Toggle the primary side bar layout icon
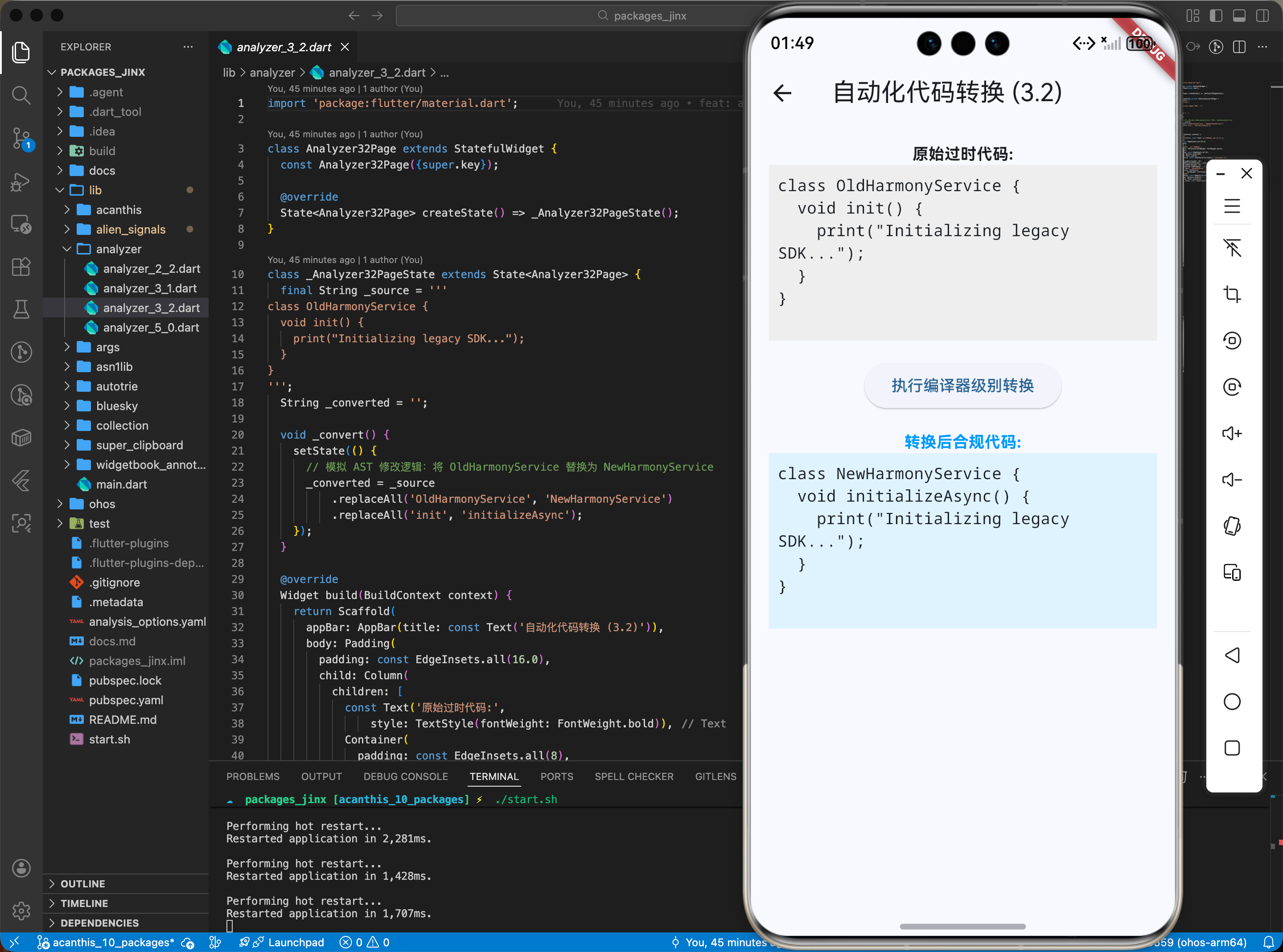 tap(1216, 16)
